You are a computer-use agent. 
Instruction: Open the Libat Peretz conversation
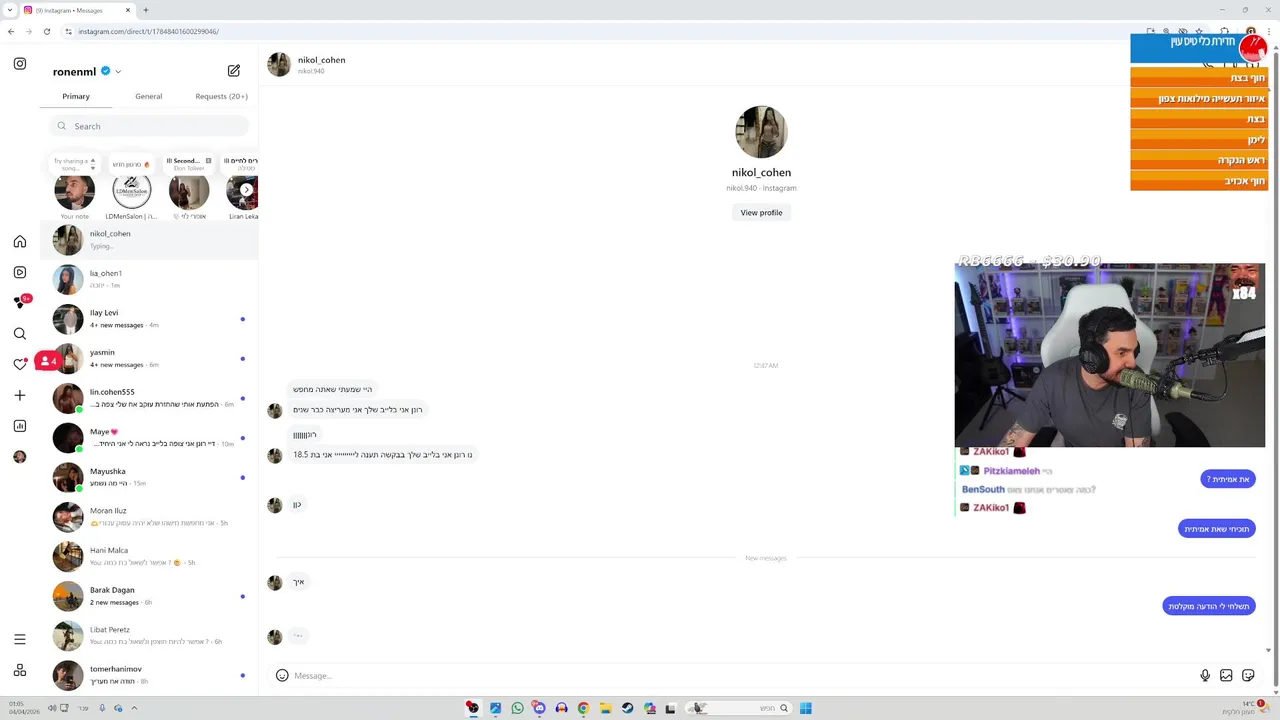click(x=149, y=635)
